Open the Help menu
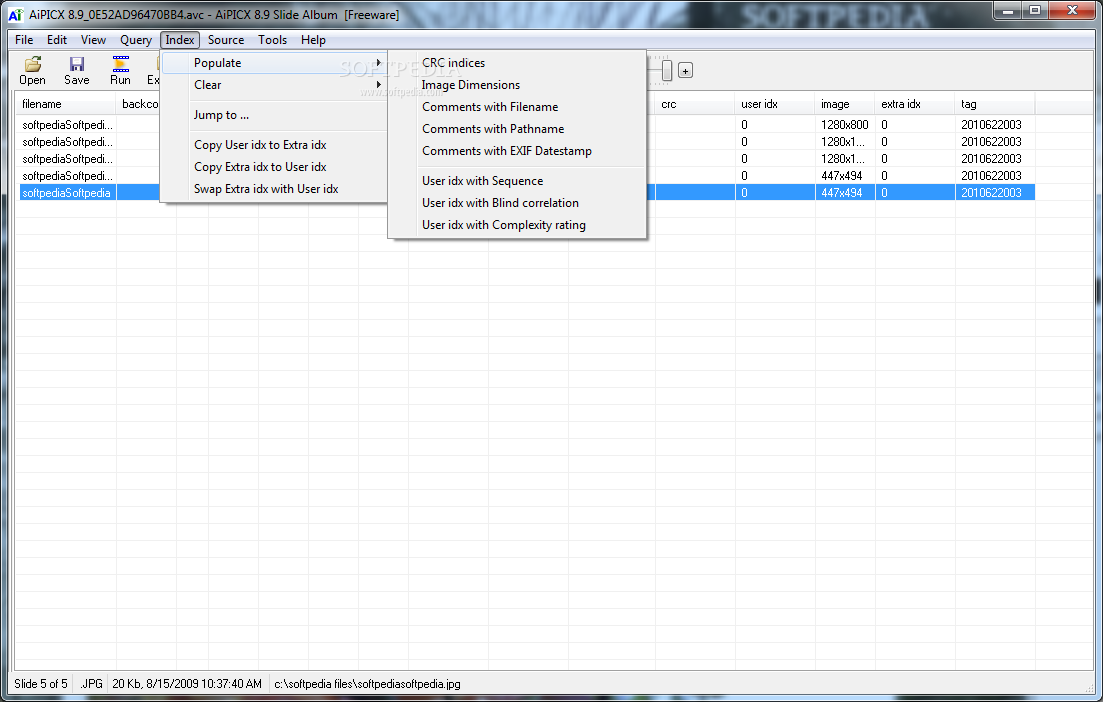This screenshot has width=1103, height=702. tap(313, 40)
